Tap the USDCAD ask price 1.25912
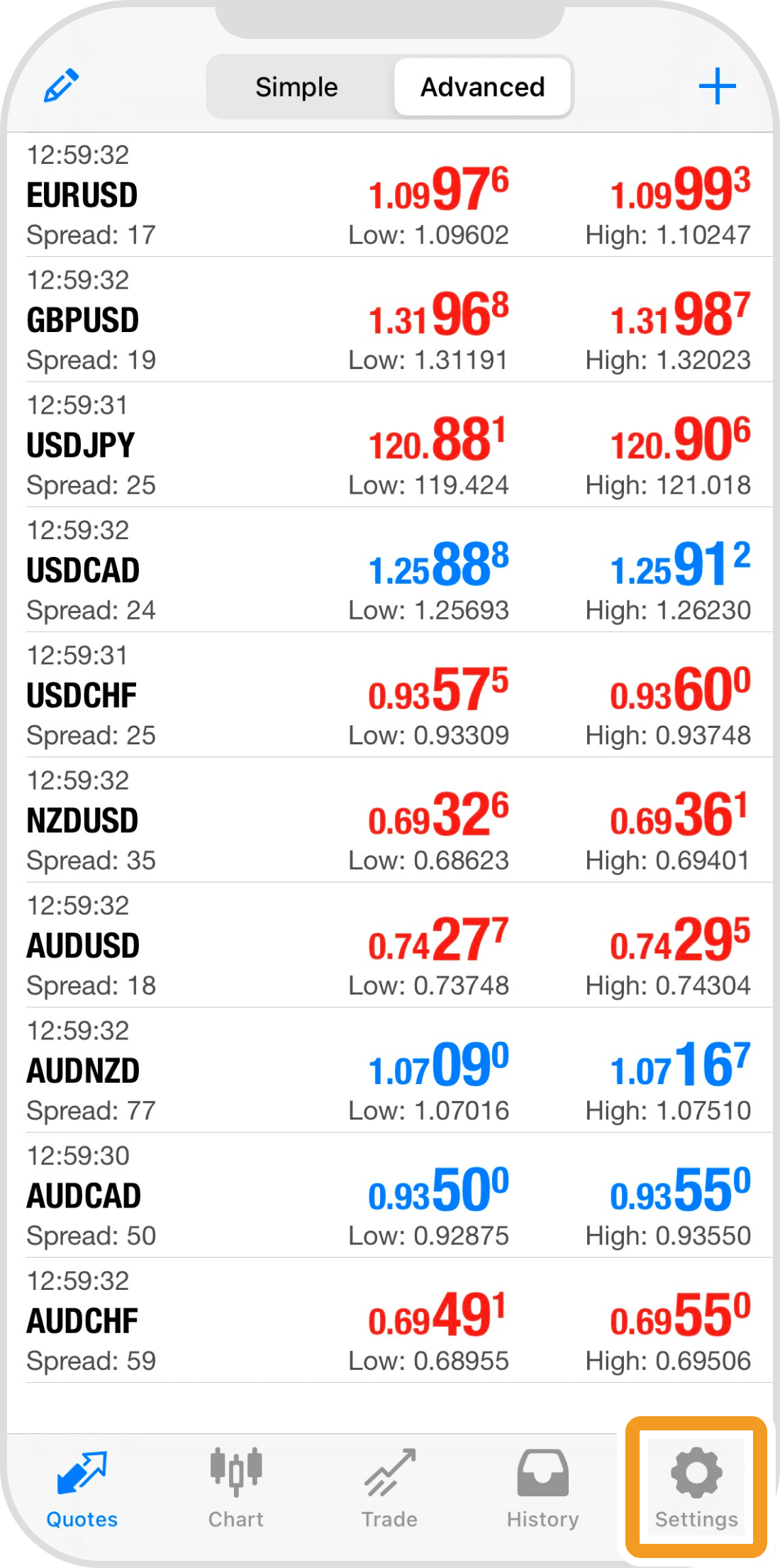 [680, 565]
